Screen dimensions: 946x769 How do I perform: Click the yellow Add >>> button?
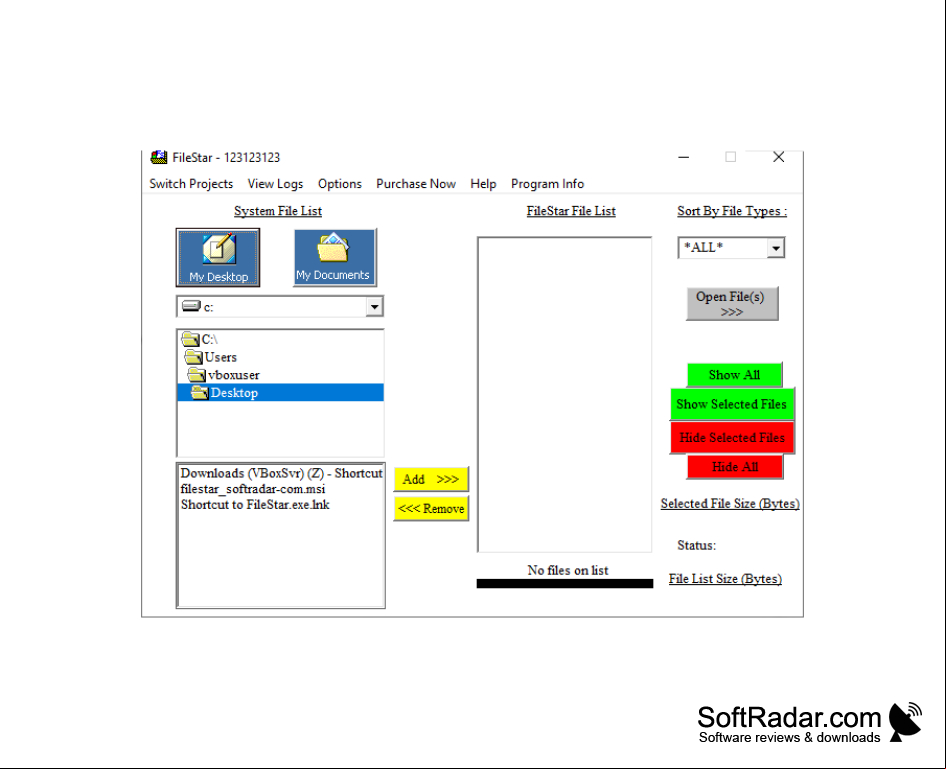pos(431,479)
